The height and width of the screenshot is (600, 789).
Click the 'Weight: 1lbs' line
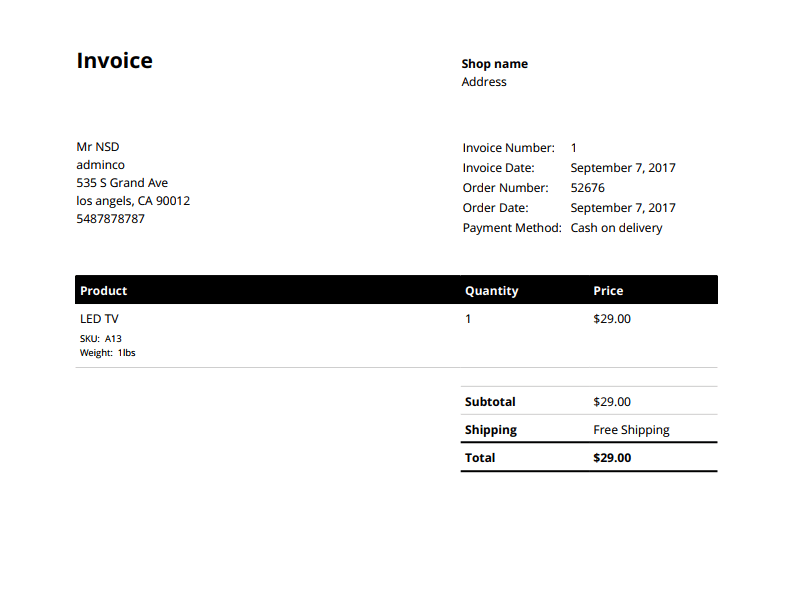(107, 353)
